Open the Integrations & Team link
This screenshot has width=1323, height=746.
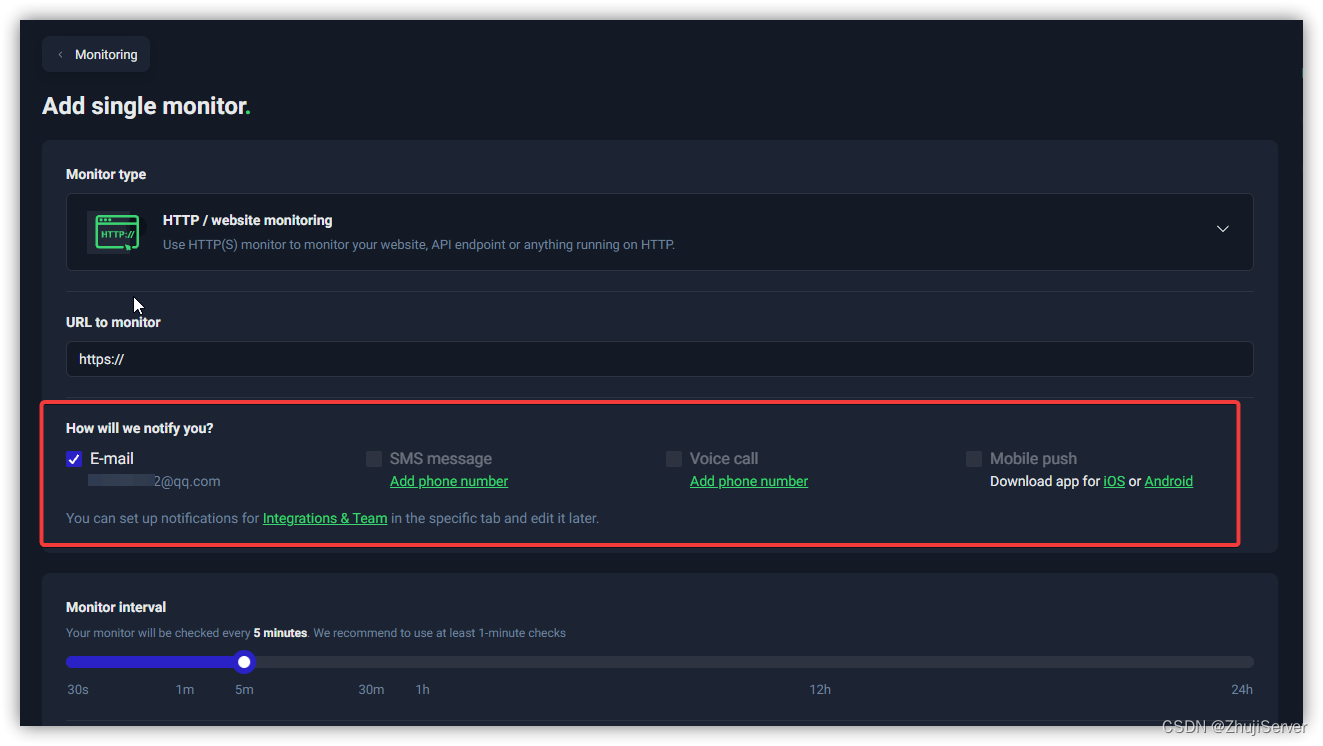(x=325, y=518)
